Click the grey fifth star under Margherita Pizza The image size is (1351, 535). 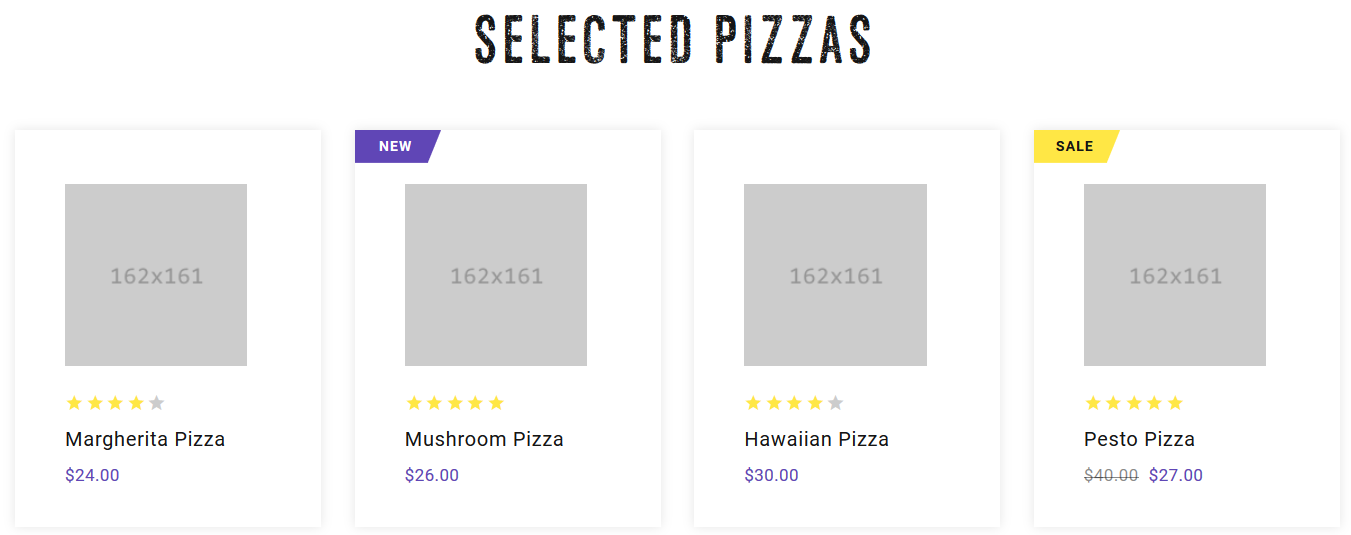click(x=156, y=403)
